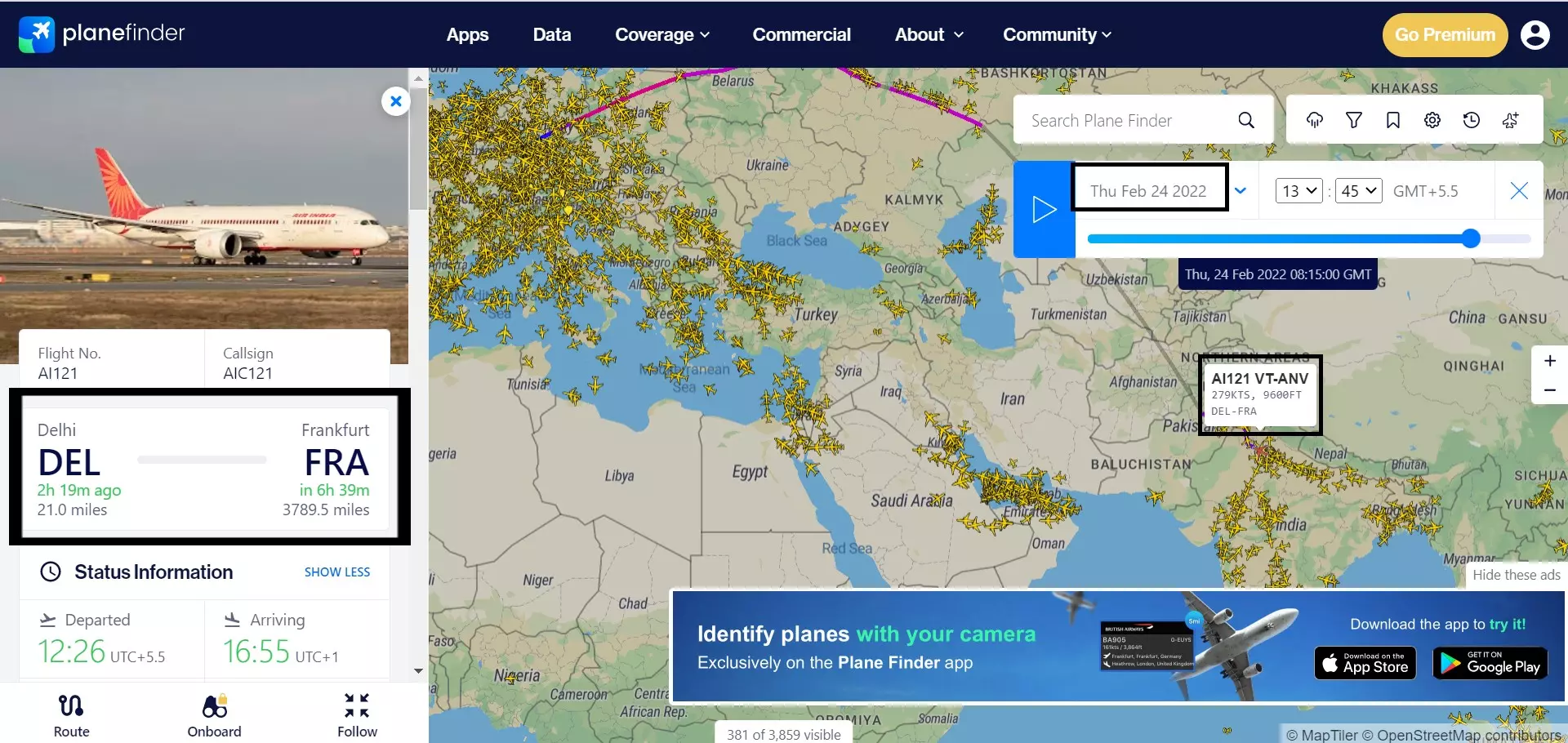Activate the Follow flight icon
The image size is (1568, 743).
click(x=357, y=713)
